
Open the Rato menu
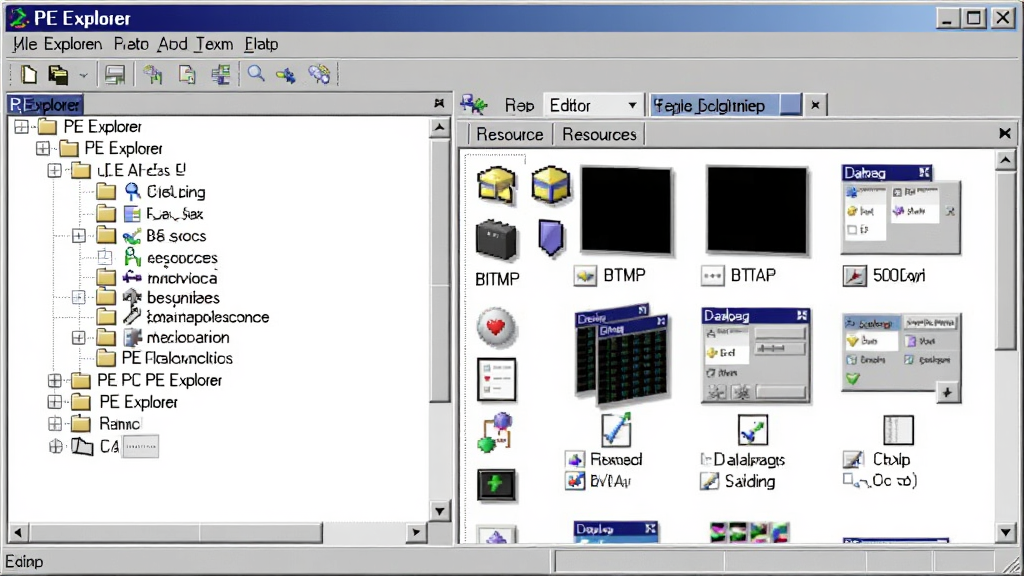(131, 44)
